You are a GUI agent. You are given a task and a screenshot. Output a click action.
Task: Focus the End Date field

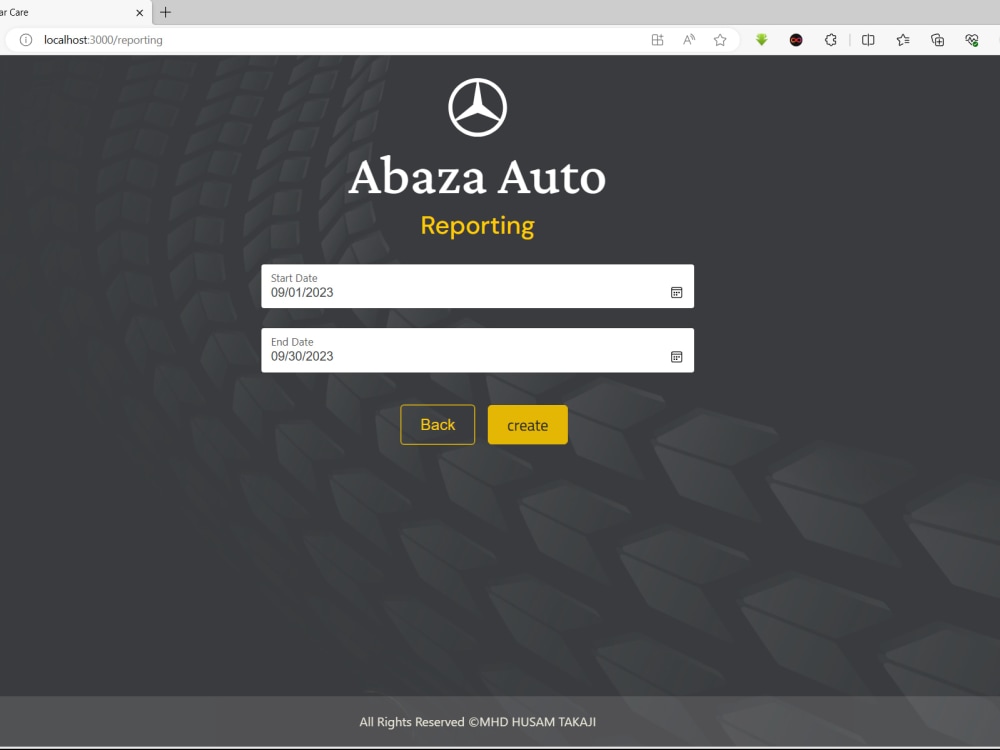477,350
